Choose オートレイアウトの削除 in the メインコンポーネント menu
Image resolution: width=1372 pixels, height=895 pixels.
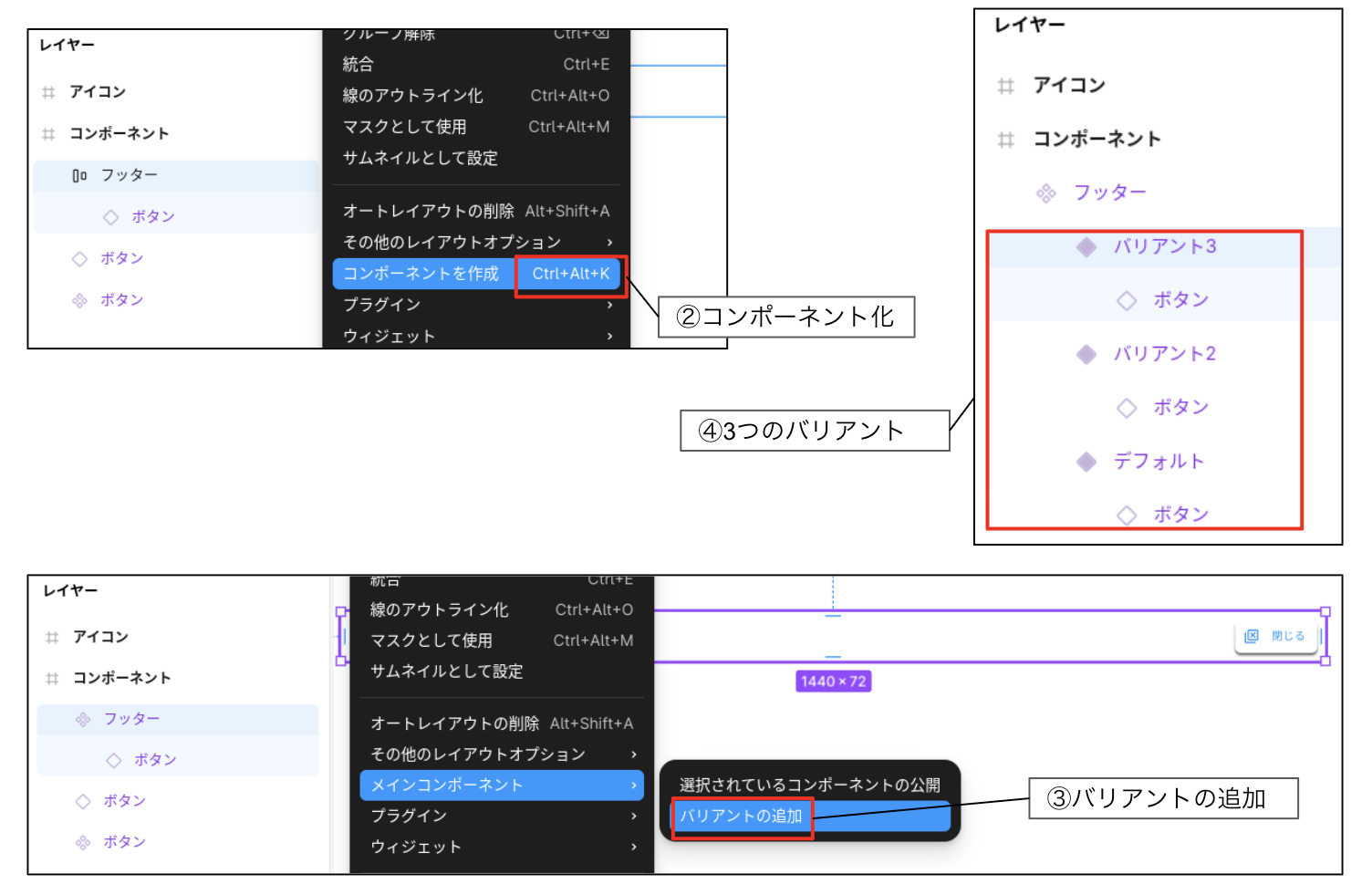pyautogui.click(x=502, y=723)
